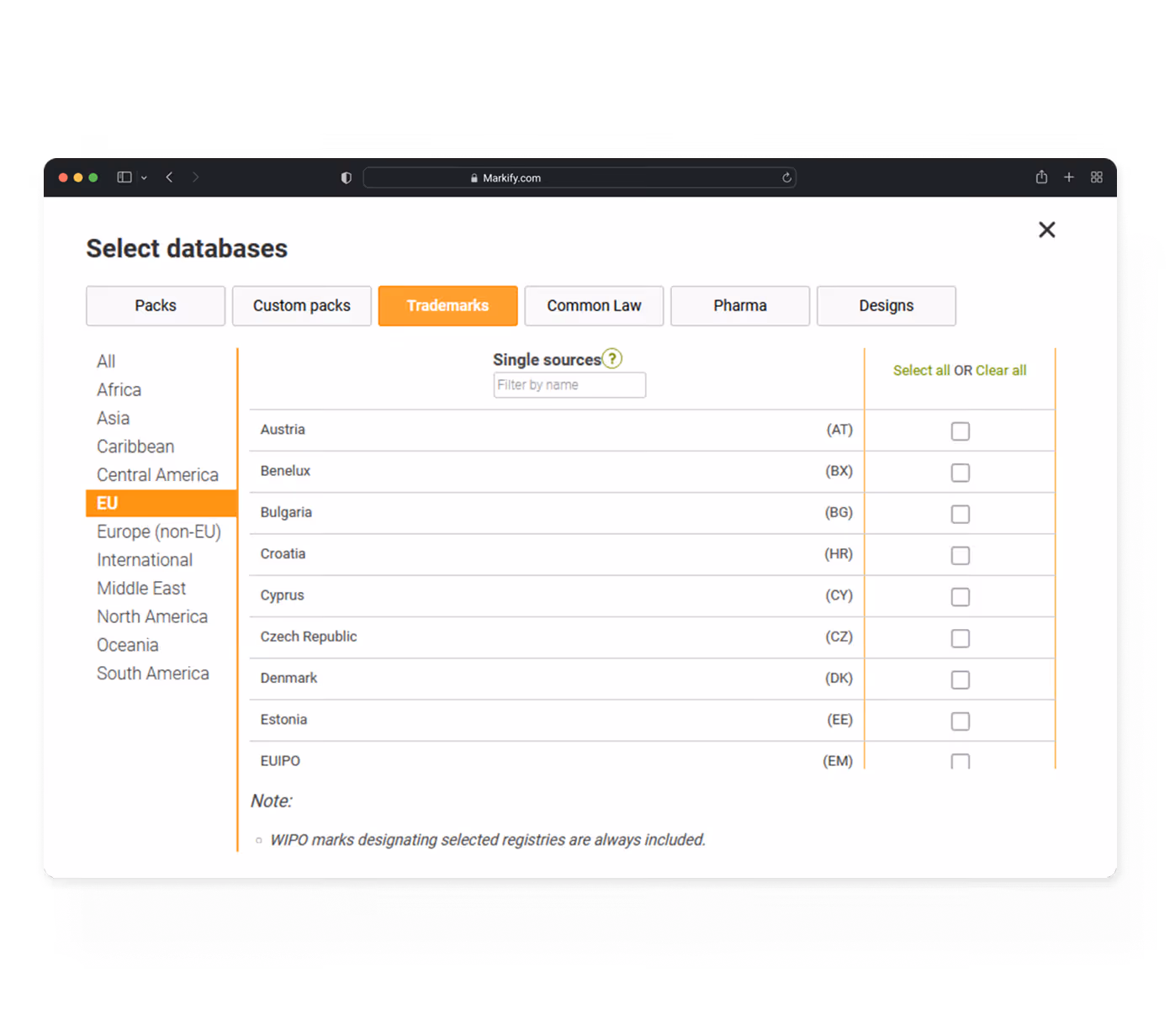
Task: Select the Oceania region
Action: point(128,645)
